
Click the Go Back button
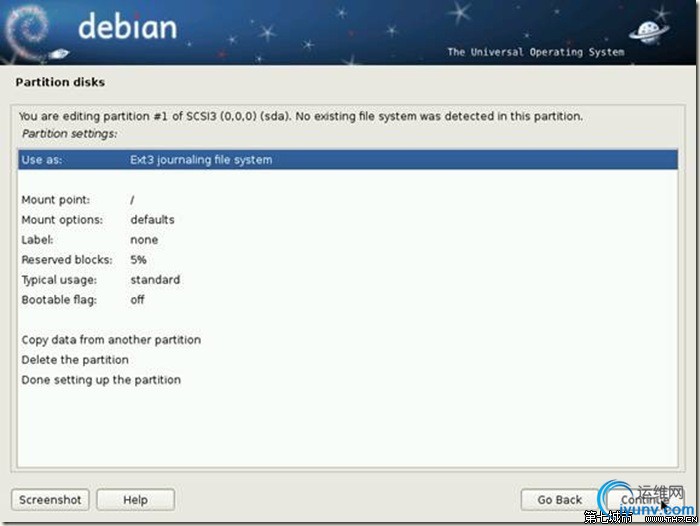pyautogui.click(x=559, y=500)
